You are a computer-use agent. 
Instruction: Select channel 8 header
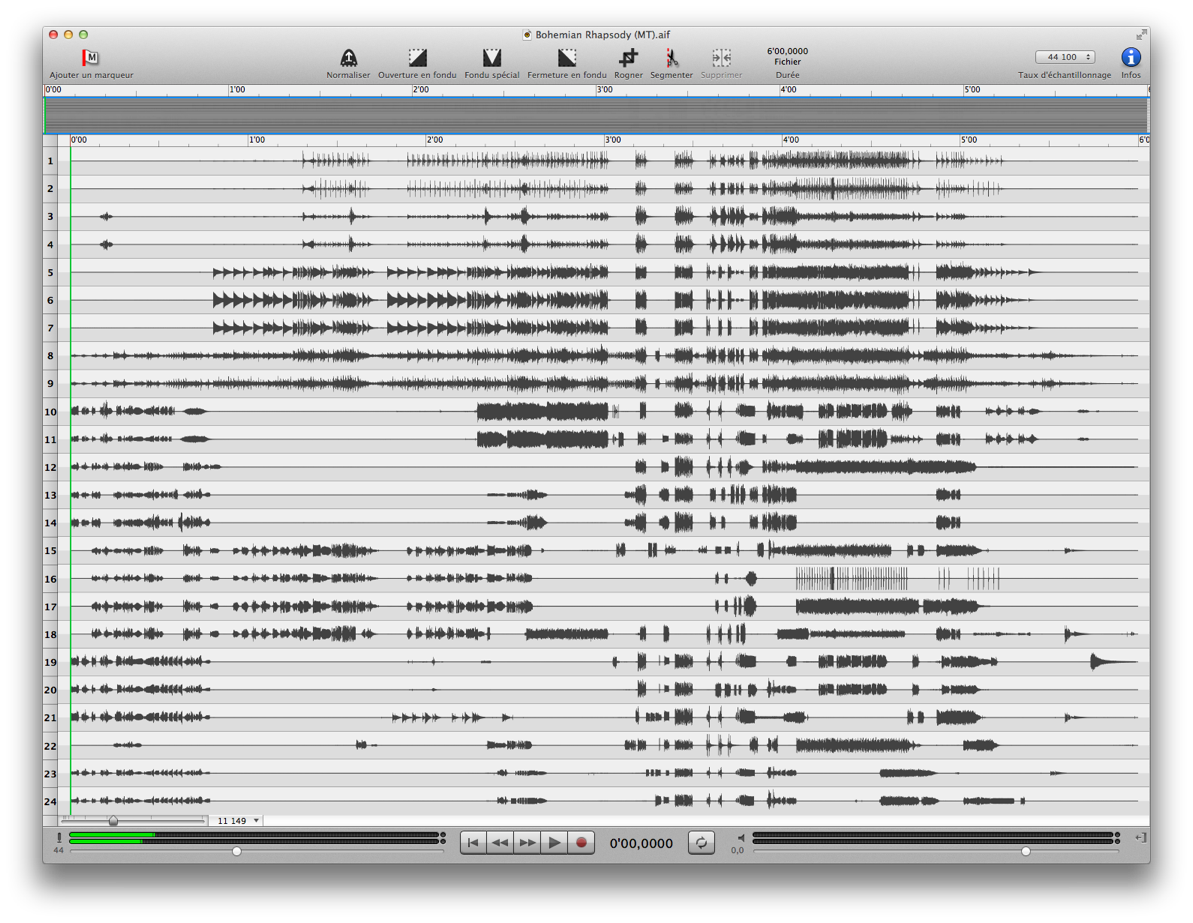point(51,355)
